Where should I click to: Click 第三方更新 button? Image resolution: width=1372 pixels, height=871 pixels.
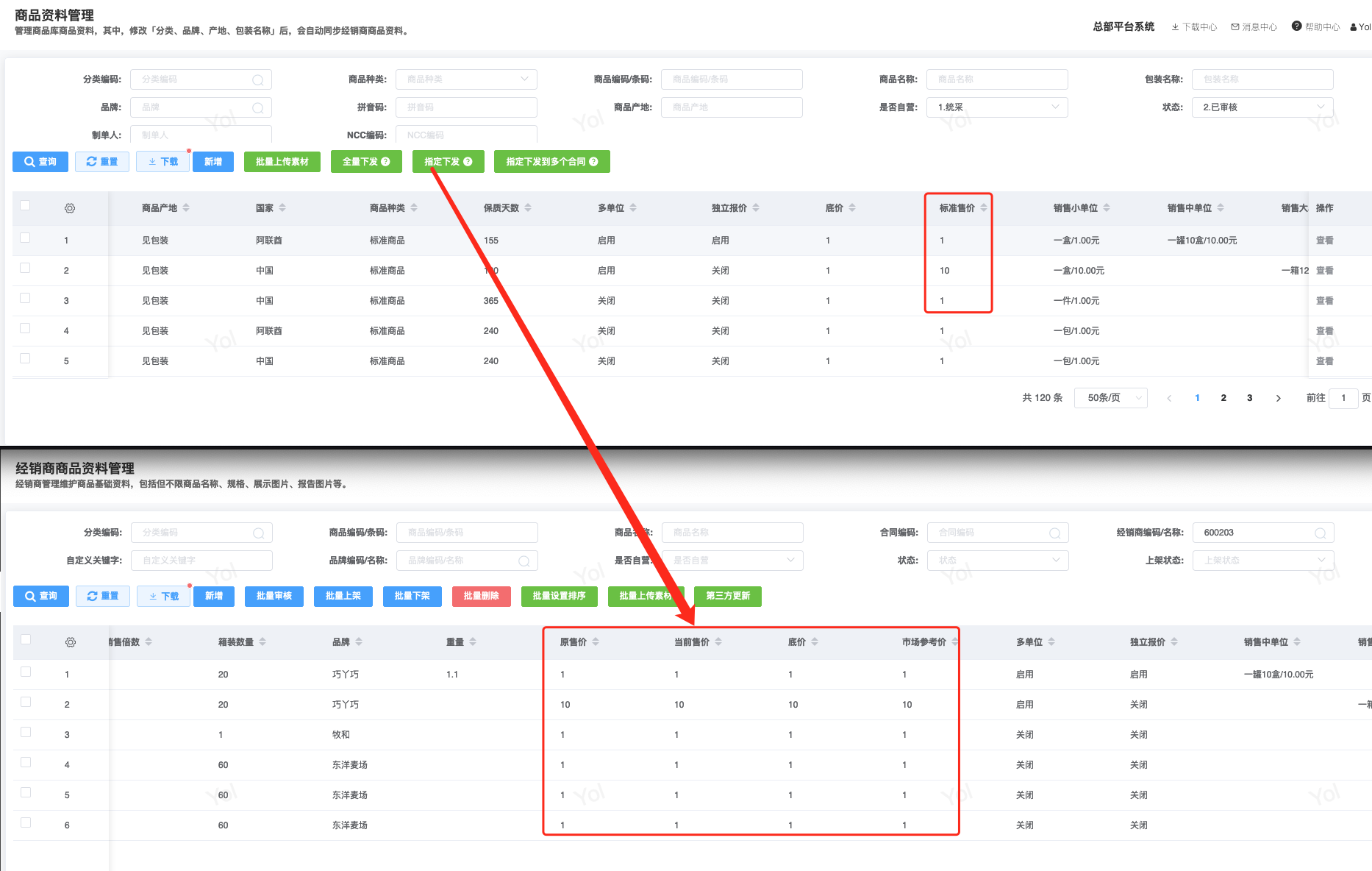(728, 596)
